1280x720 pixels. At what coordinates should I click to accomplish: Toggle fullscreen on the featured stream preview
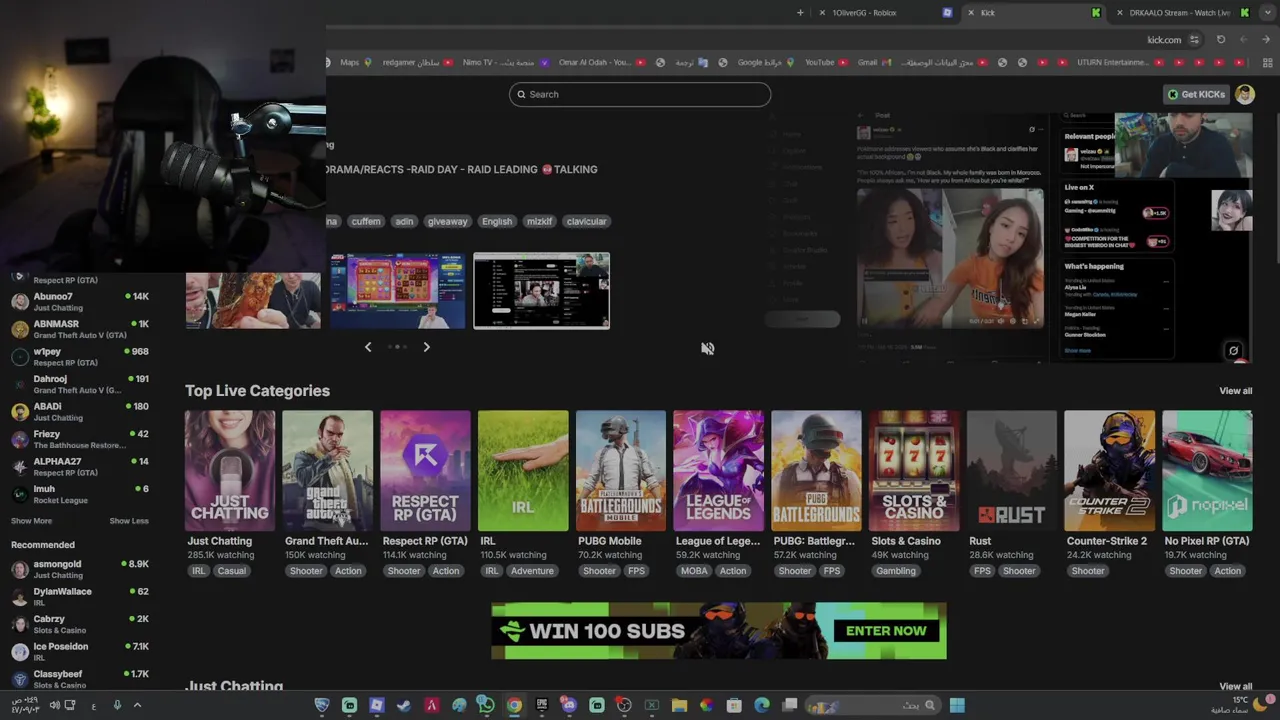pyautogui.click(x=1233, y=350)
